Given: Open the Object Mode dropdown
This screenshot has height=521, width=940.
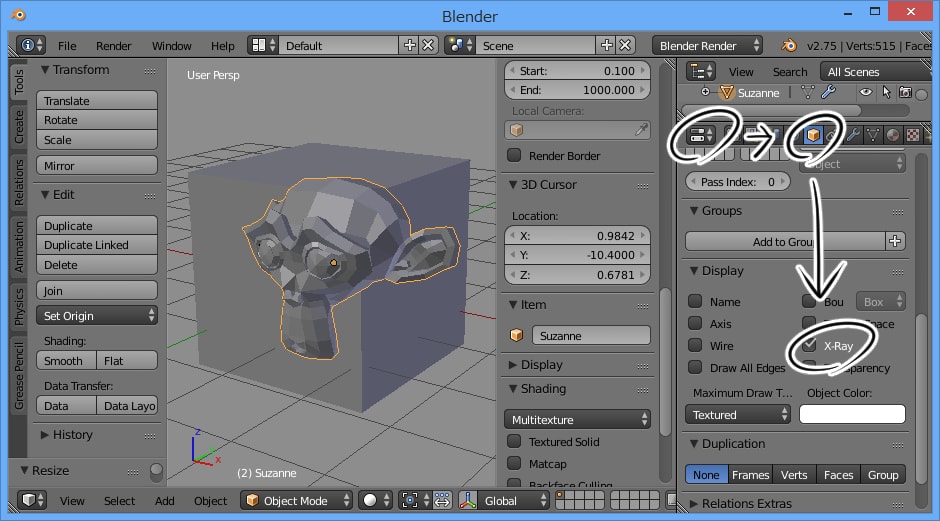Looking at the screenshot, I should (x=296, y=500).
